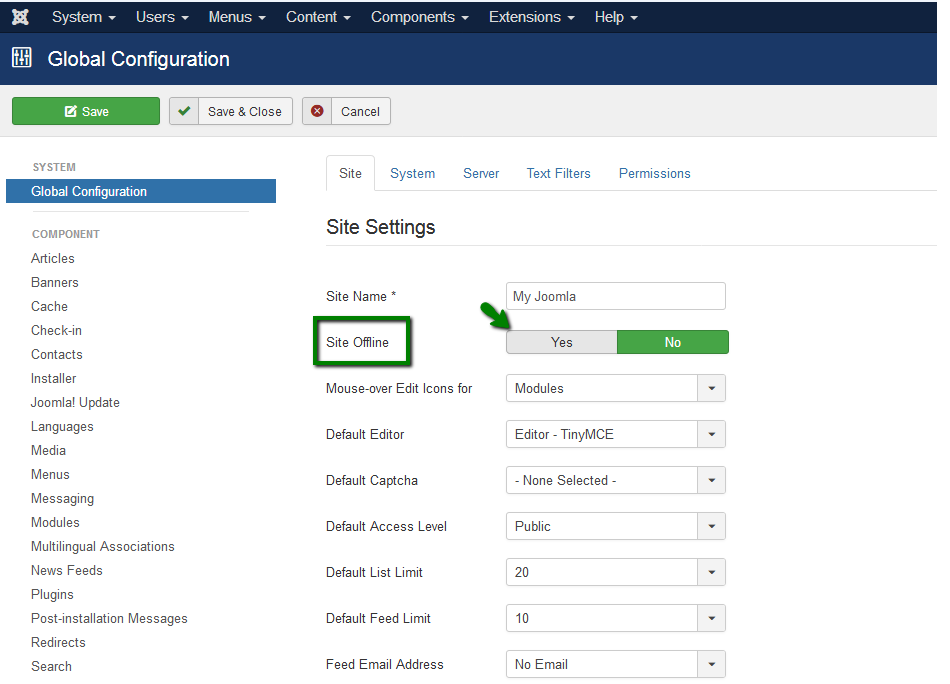Open the Messaging component settings
The image size is (950, 684).
[62, 499]
